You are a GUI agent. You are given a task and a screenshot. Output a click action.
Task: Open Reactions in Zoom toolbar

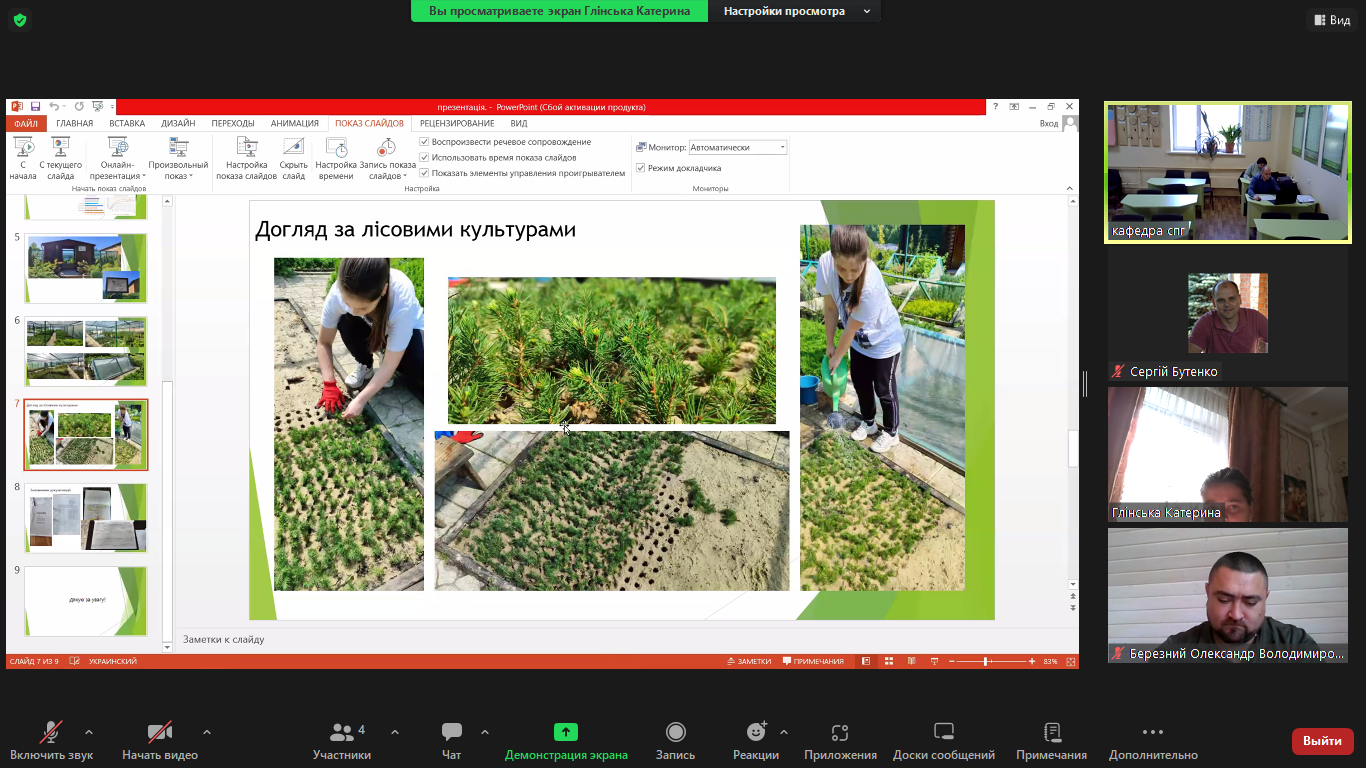pos(755,732)
